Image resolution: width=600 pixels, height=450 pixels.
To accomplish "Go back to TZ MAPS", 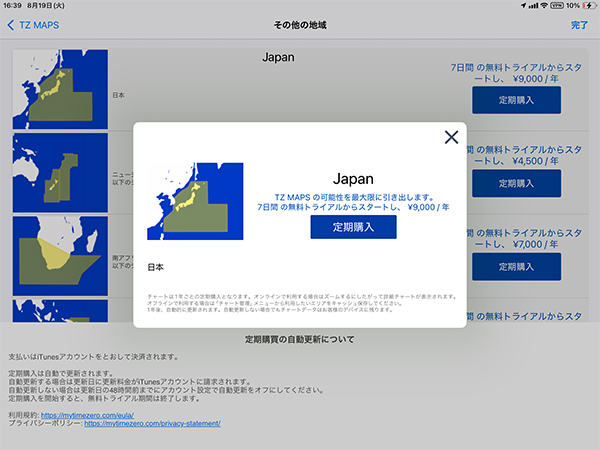I will (x=33, y=25).
